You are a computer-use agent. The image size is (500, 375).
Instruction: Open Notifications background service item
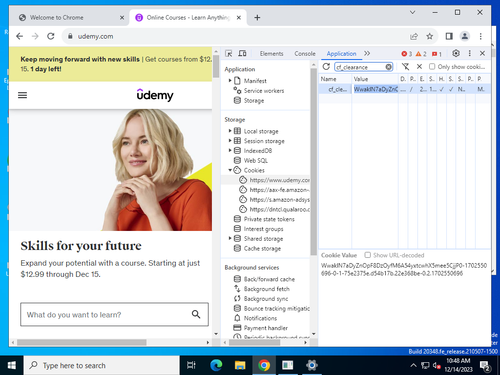click(x=255, y=318)
